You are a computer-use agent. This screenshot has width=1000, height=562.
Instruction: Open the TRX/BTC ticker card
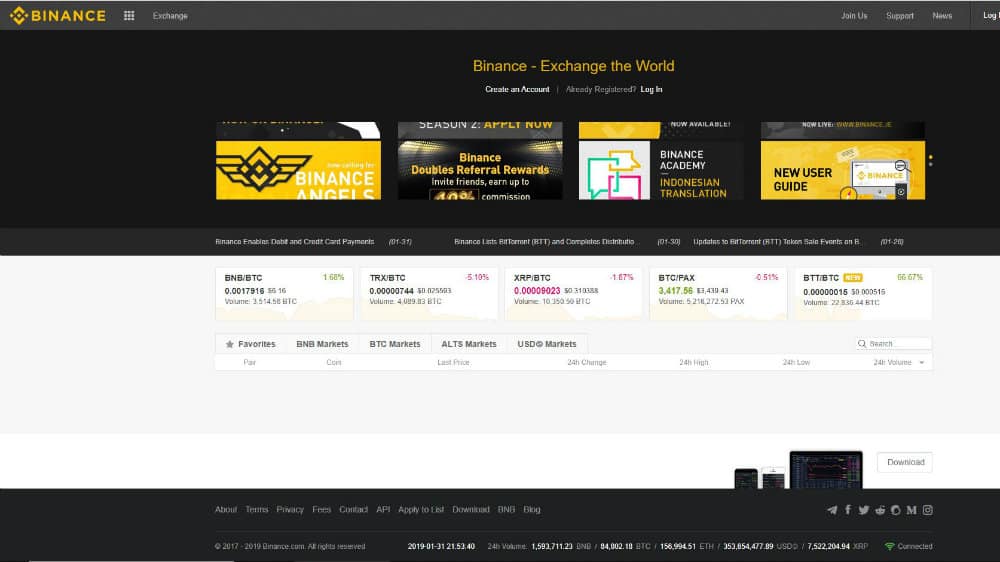tap(429, 294)
